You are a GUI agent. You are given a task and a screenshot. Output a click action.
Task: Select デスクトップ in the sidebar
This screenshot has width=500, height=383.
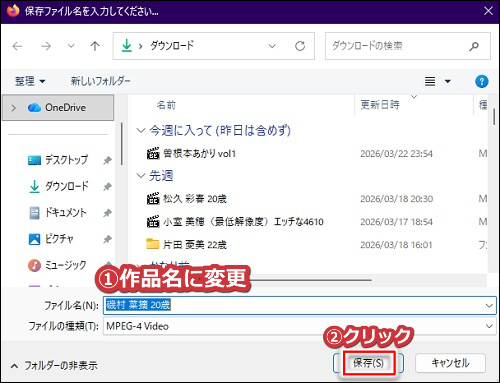(67, 160)
